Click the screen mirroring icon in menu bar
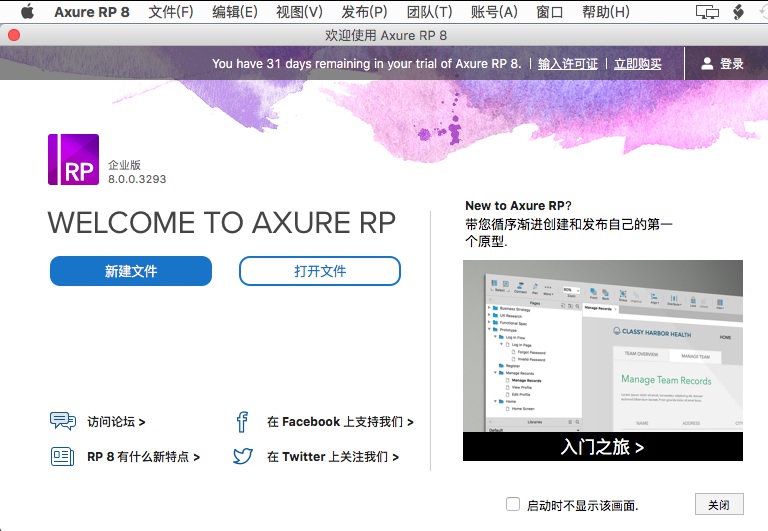Screen dimensions: 768x531 [707, 12]
